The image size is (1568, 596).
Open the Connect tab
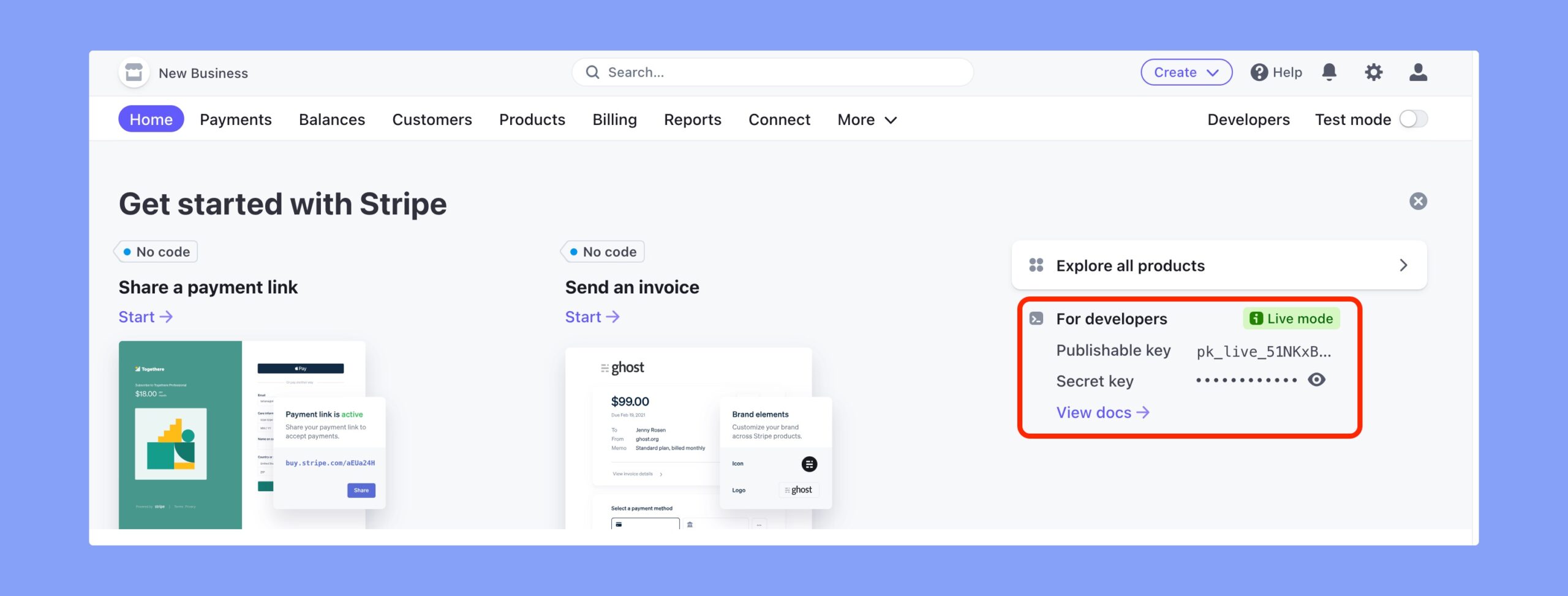pos(779,119)
